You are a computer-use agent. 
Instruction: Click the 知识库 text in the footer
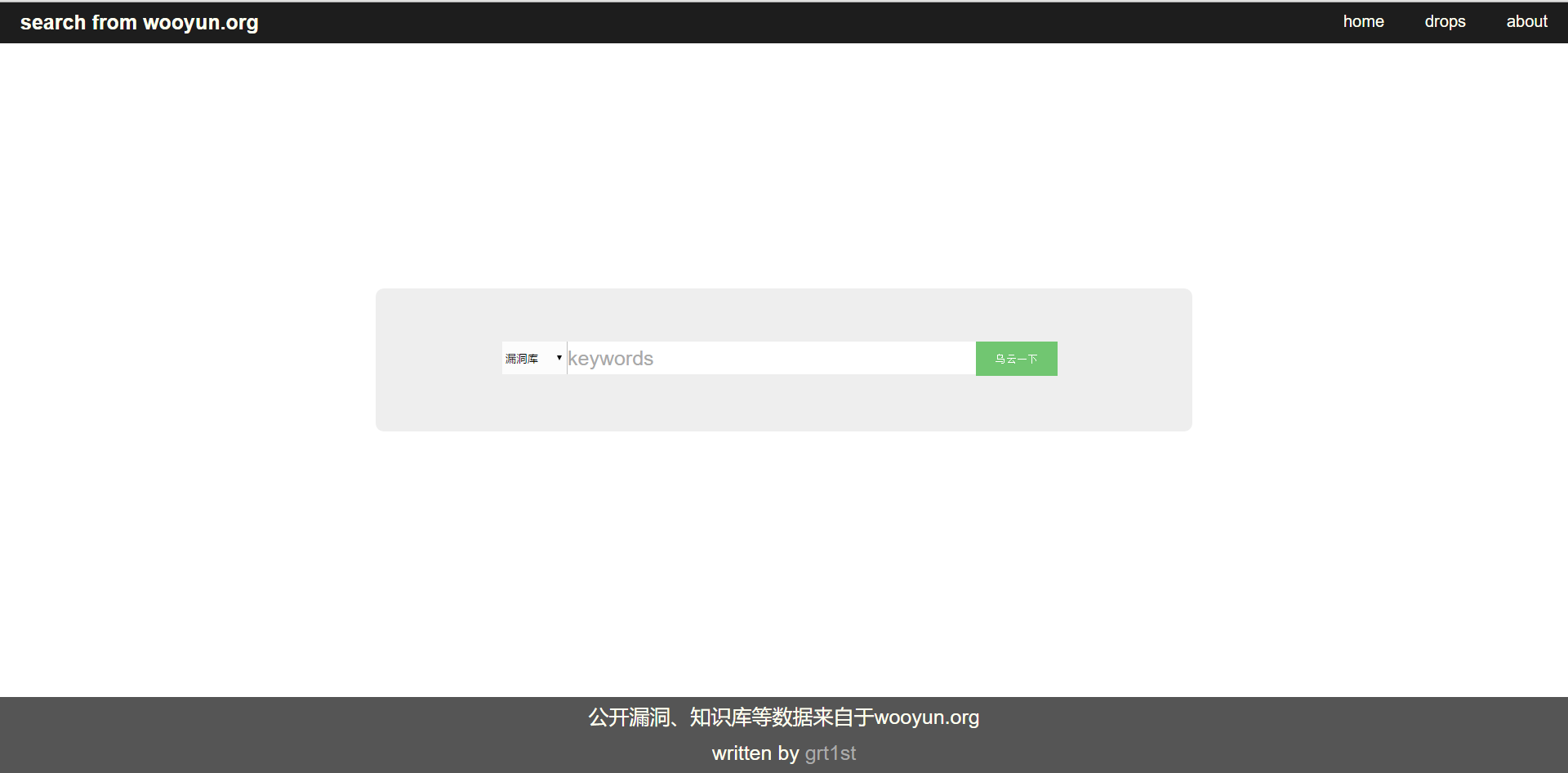[x=720, y=717]
